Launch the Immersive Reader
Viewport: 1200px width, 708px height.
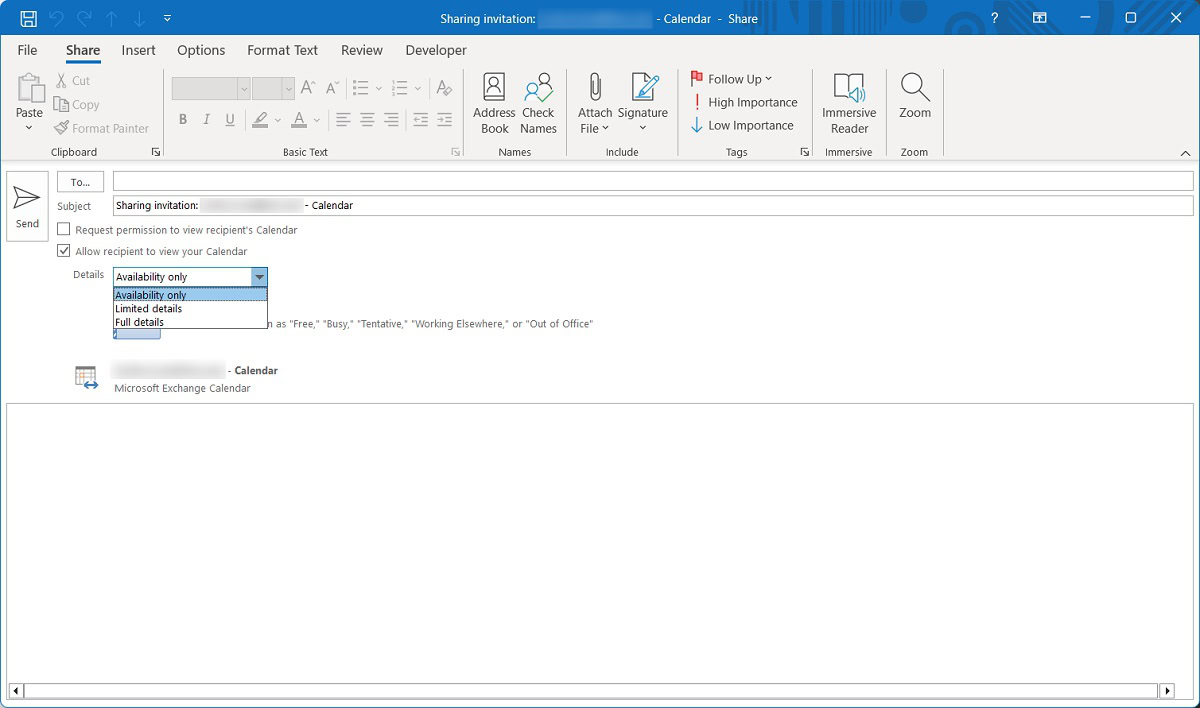849,103
